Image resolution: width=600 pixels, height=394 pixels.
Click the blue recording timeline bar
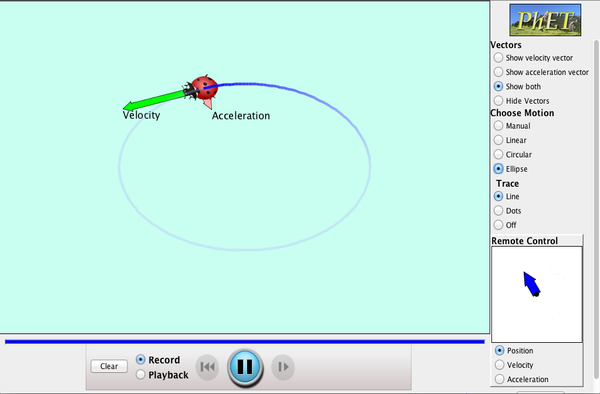click(245, 342)
